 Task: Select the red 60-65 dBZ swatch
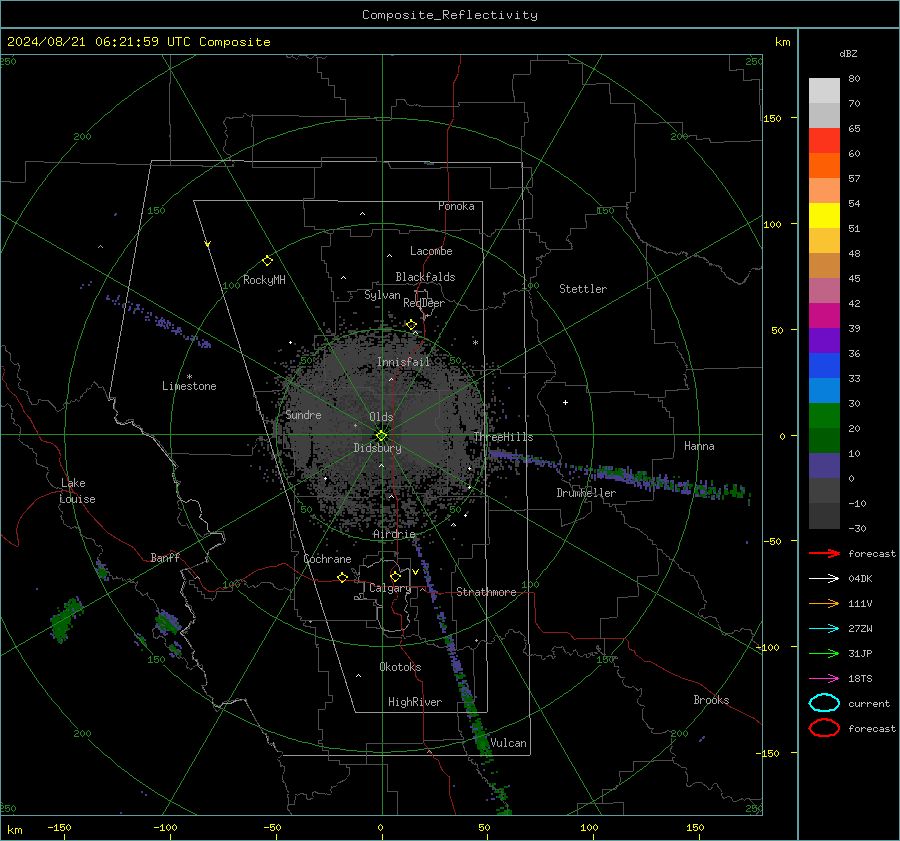pyautogui.click(x=824, y=140)
